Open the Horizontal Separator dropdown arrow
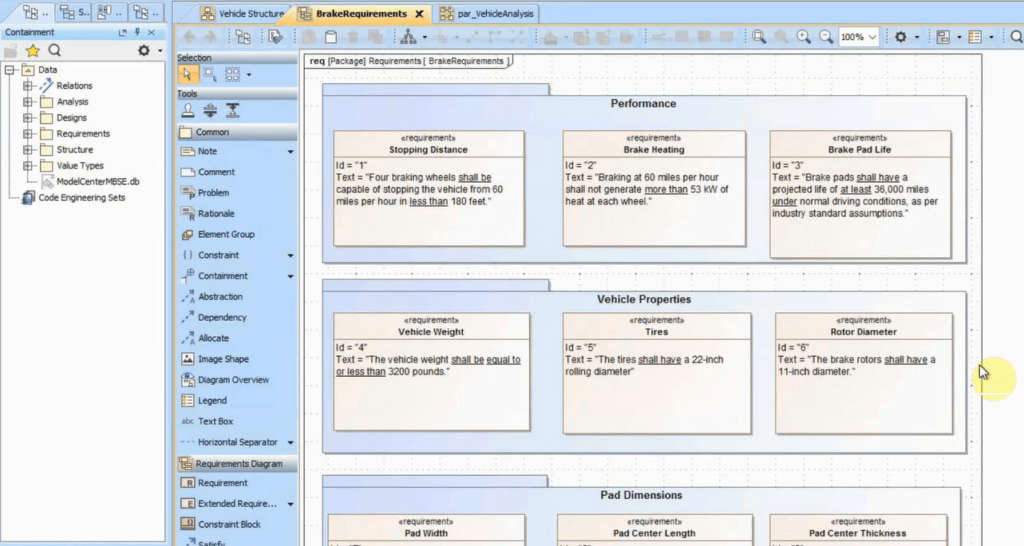This screenshot has width=1024, height=546. click(x=291, y=442)
